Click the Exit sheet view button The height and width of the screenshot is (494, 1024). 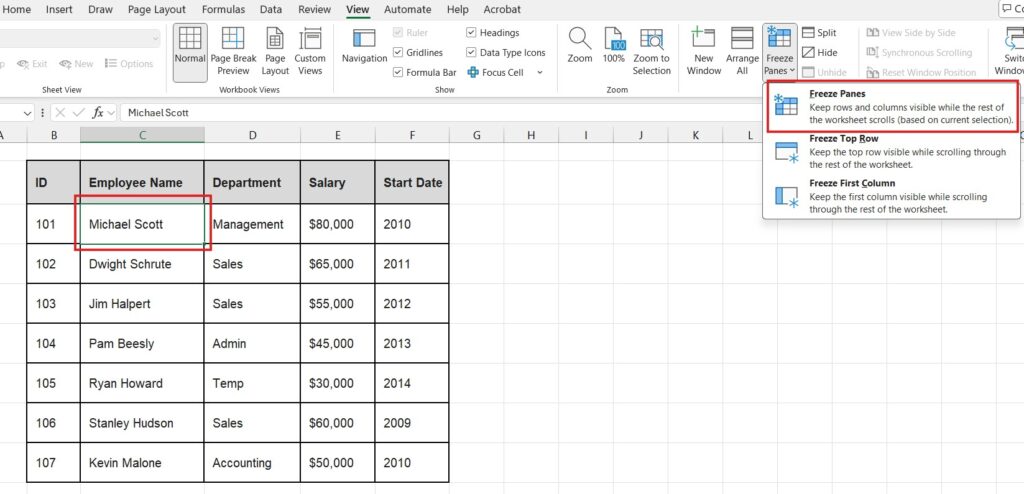pyautogui.click(x=32, y=64)
